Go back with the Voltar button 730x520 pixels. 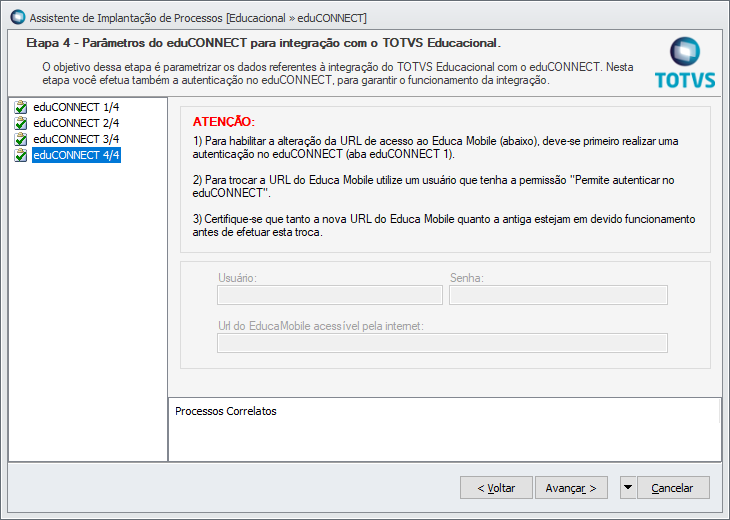[496, 487]
